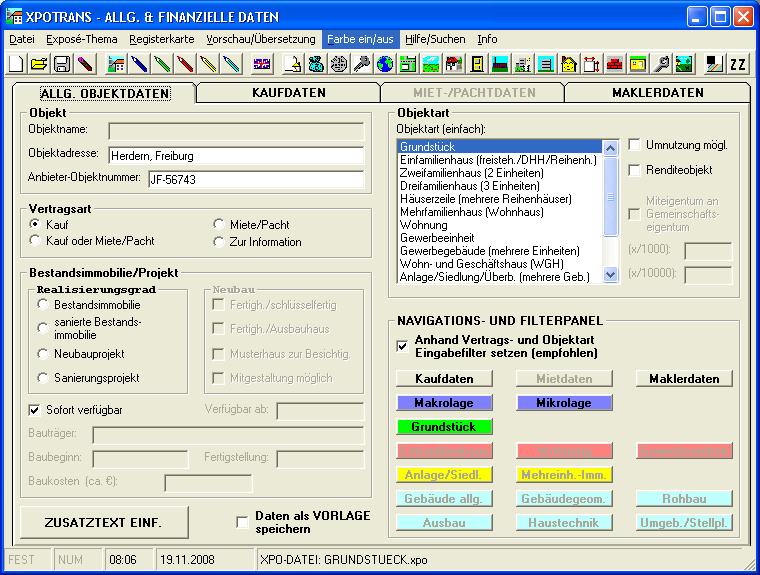The image size is (760, 575).
Task: Click the green Grundstück navigation button
Action: 444,427
